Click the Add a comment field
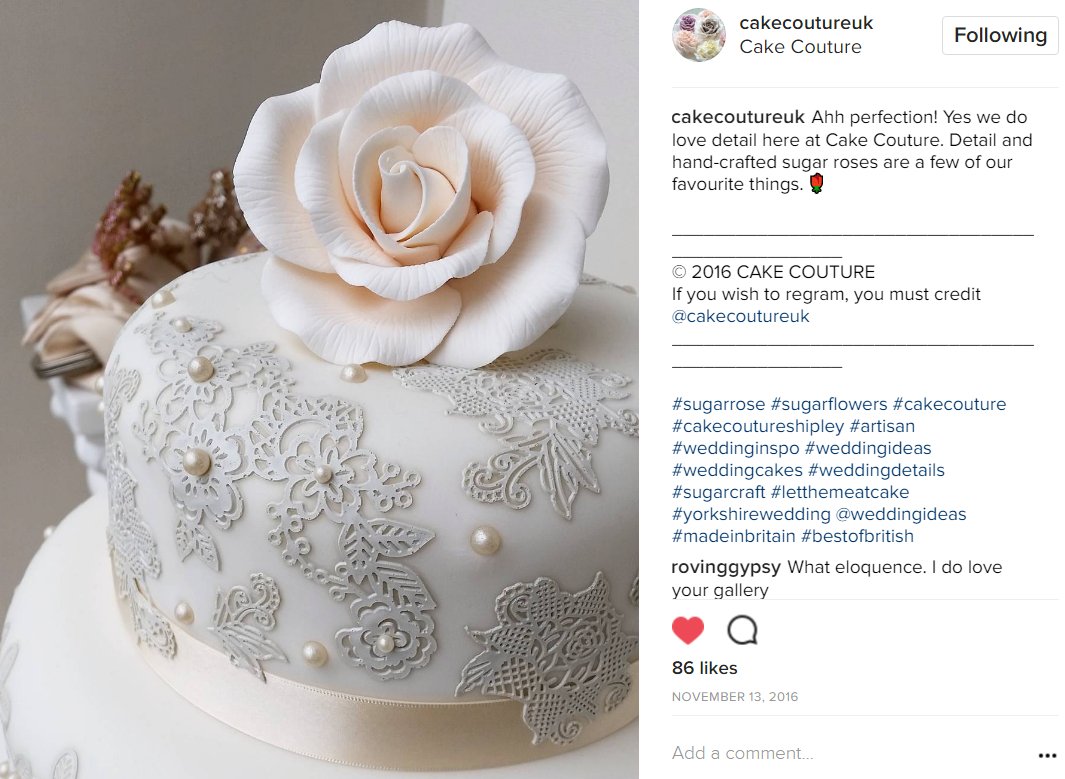The width and height of the screenshot is (1065, 779). (x=849, y=753)
